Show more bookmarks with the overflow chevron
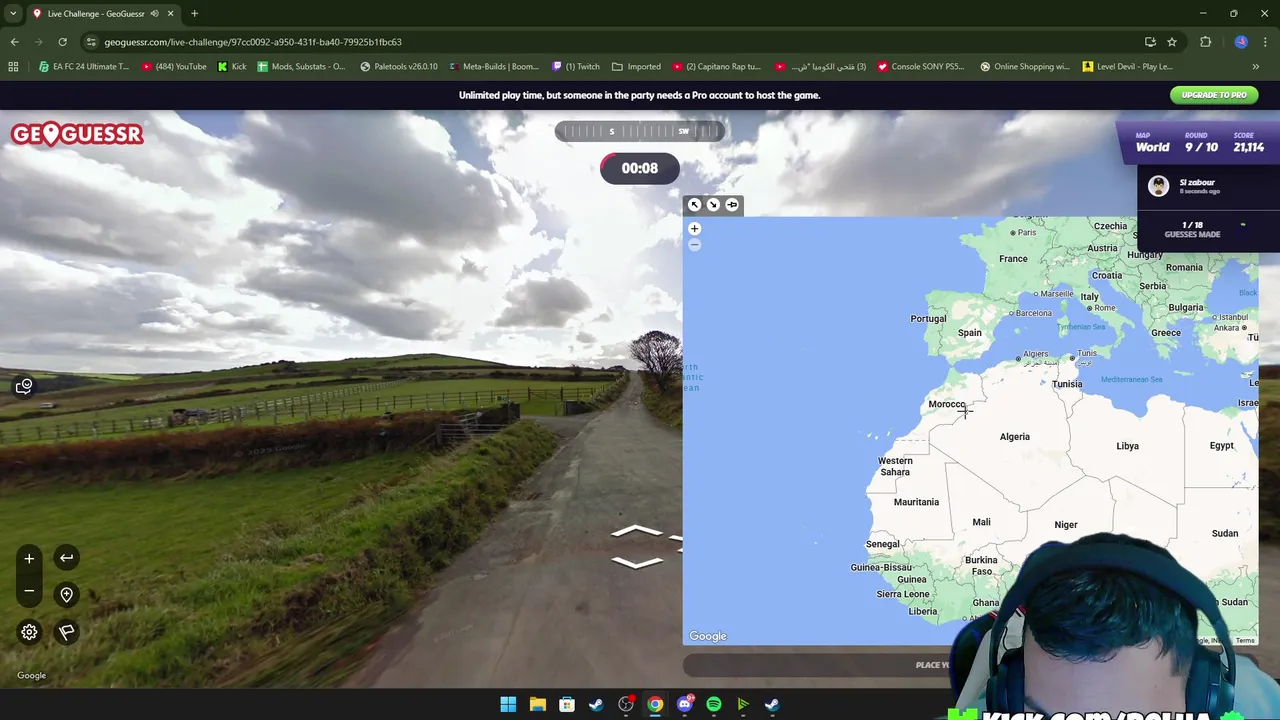 [1256, 67]
